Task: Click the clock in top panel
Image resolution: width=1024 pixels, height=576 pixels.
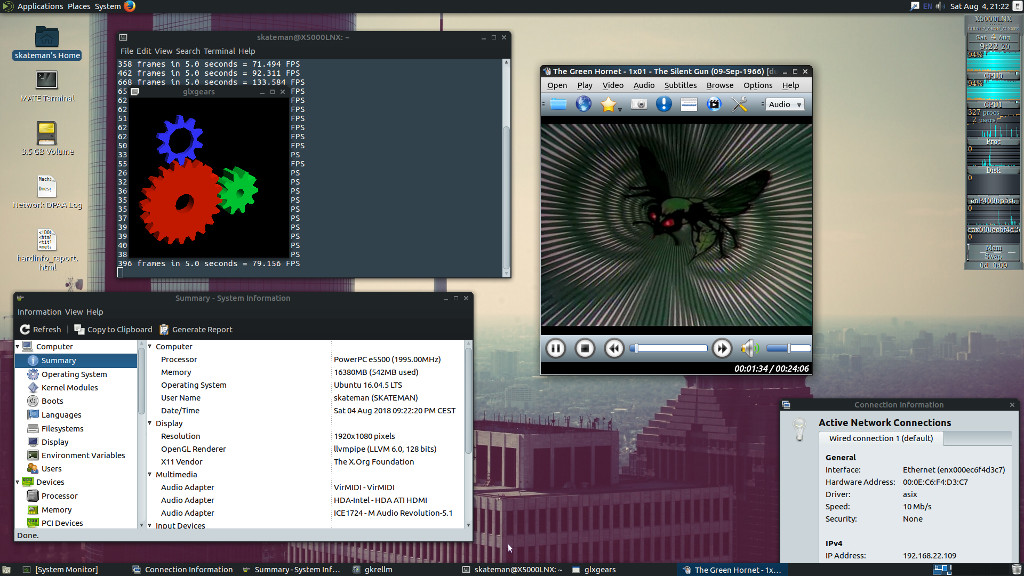Action: (x=979, y=6)
